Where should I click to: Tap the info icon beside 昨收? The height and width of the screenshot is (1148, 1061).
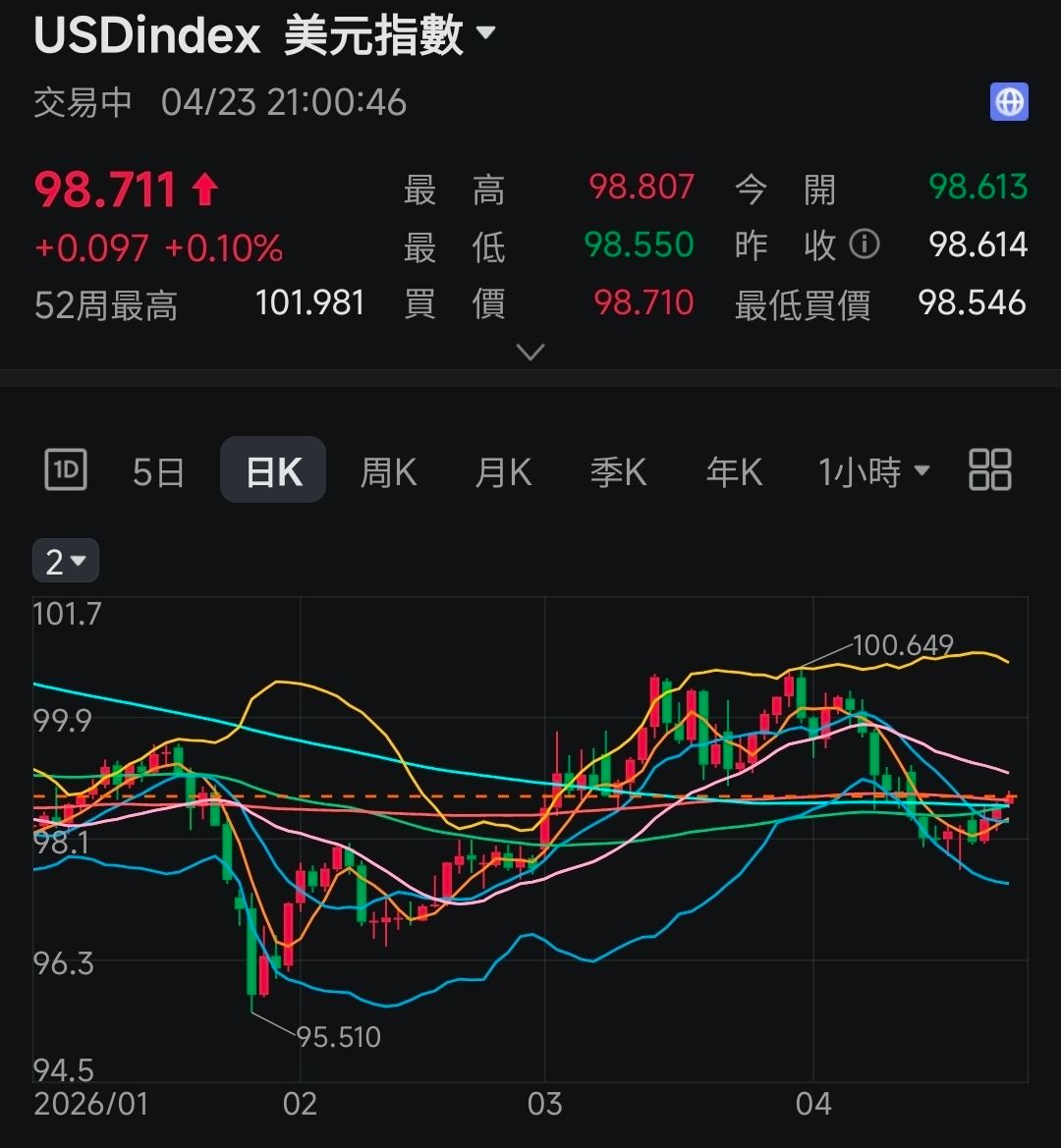tap(864, 244)
